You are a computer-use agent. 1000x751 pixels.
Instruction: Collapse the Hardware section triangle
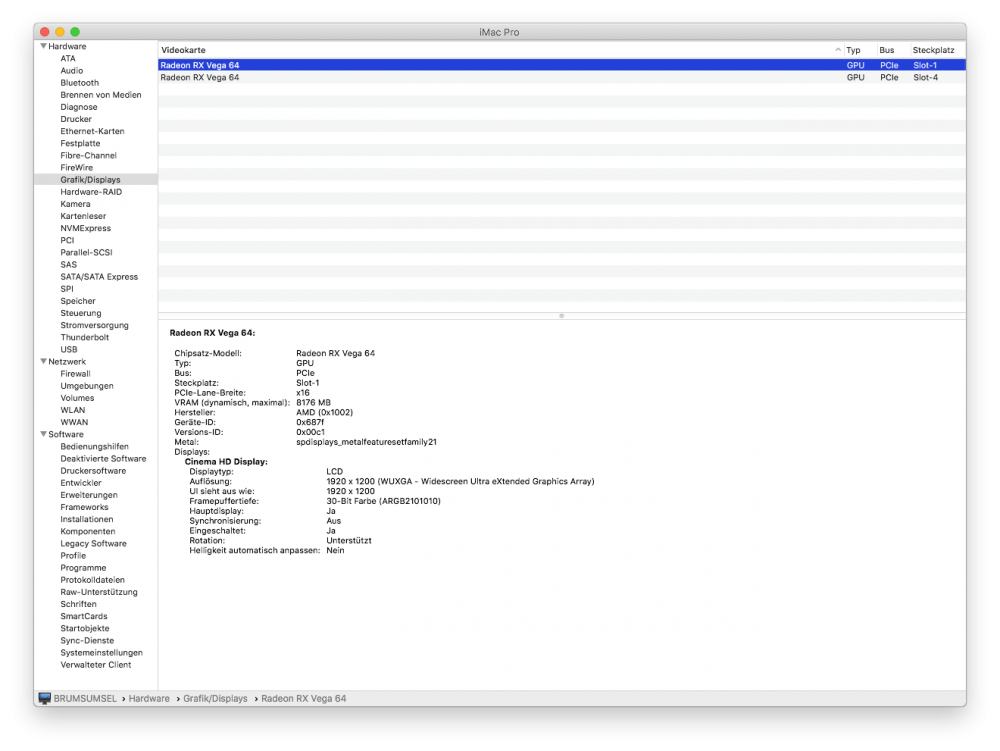[x=43, y=46]
